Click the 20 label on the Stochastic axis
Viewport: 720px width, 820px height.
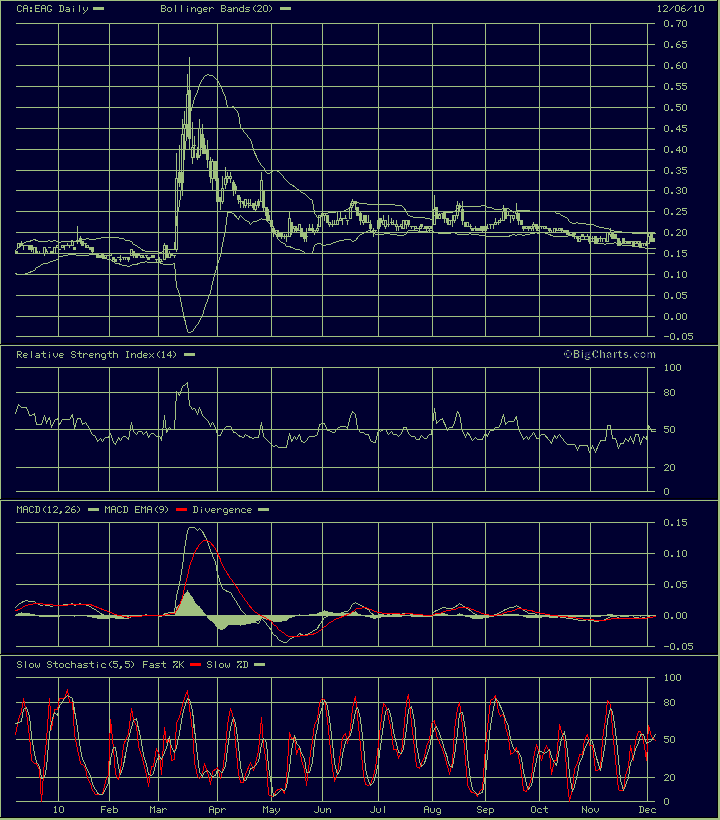669,778
